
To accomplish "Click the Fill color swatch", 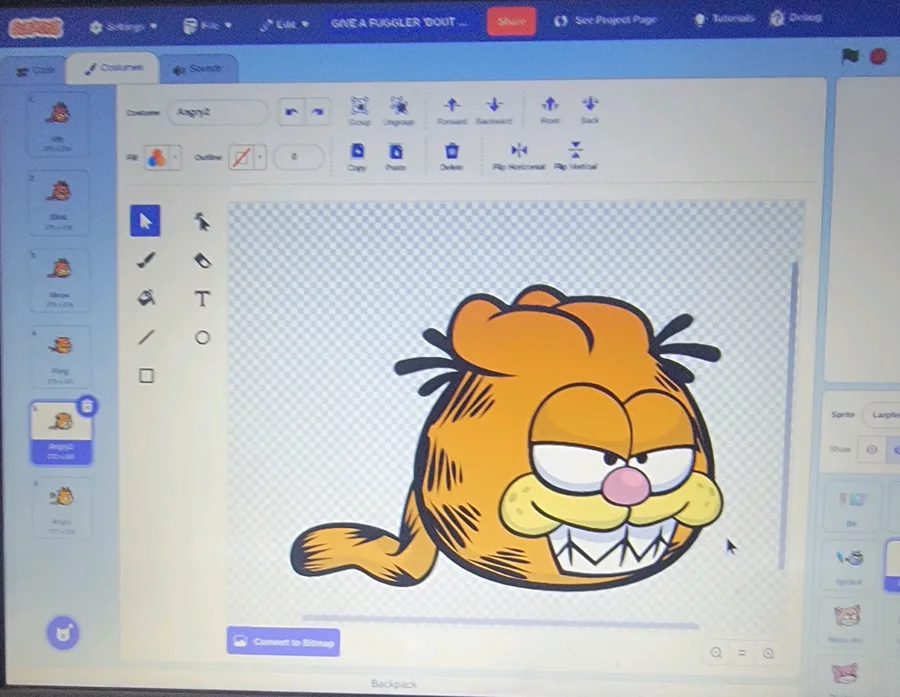I will click(157, 157).
